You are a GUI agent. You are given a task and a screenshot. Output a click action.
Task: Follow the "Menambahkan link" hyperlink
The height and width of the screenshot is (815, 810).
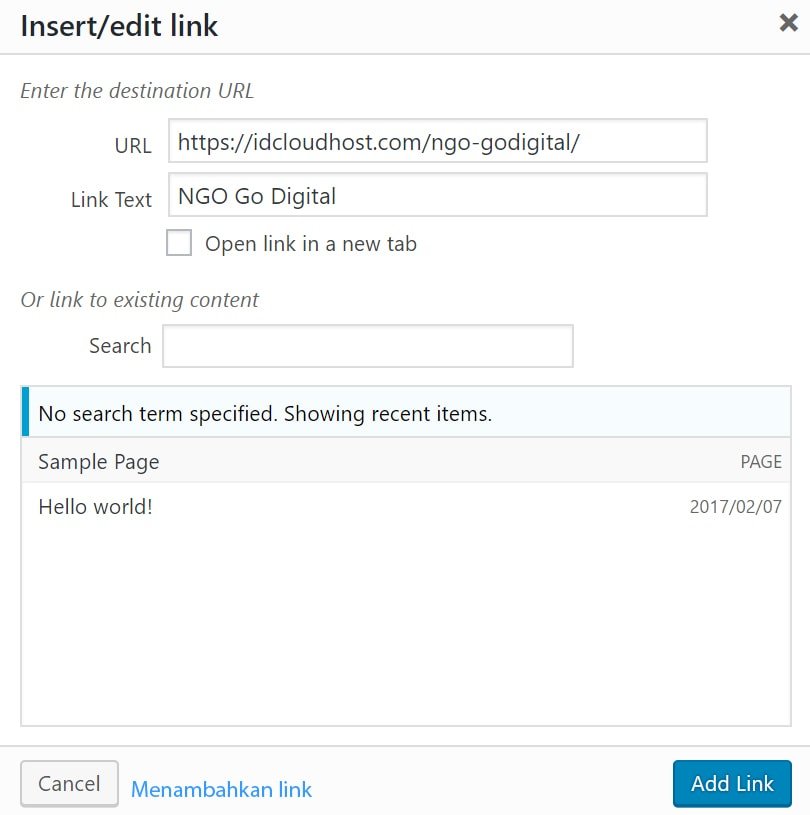pyautogui.click(x=221, y=789)
